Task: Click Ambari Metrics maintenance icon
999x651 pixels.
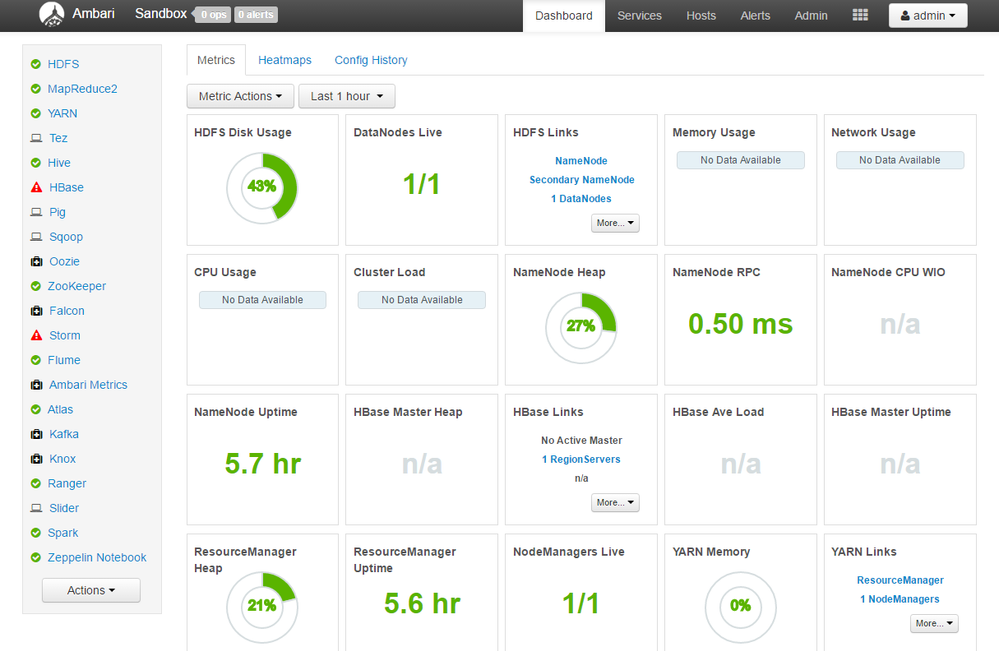Action: [x=36, y=385]
